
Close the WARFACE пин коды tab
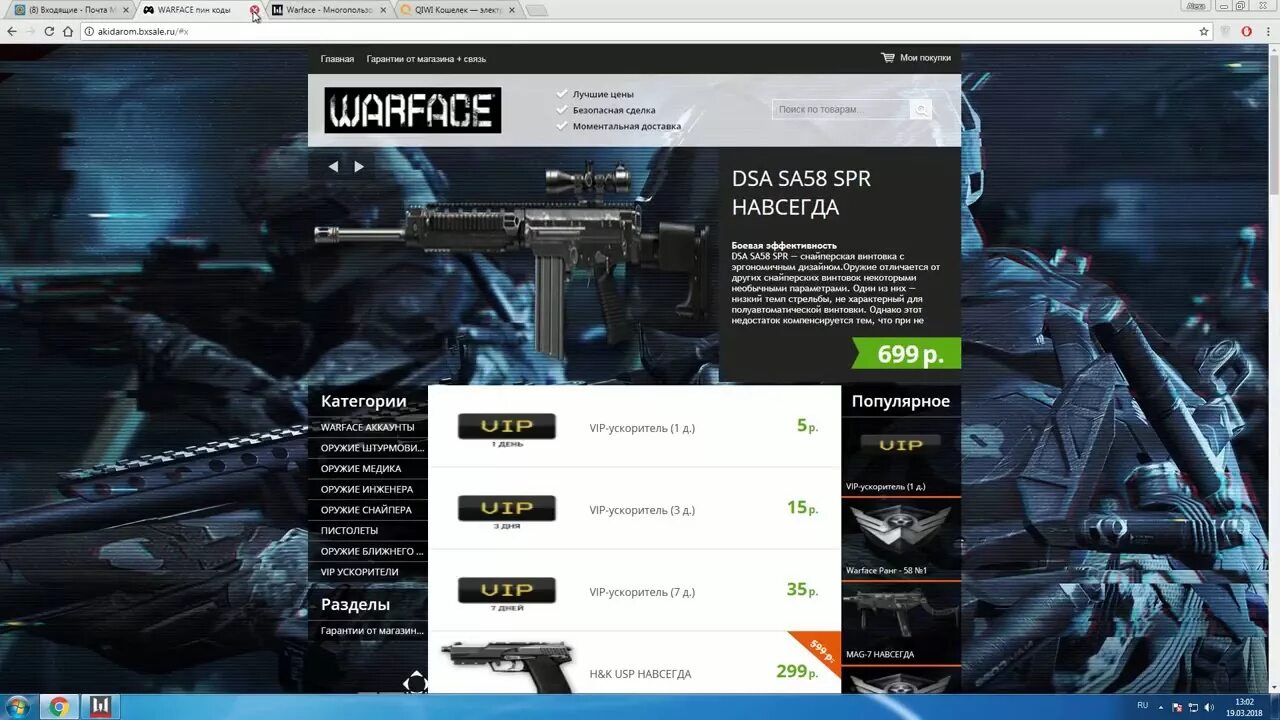point(254,10)
